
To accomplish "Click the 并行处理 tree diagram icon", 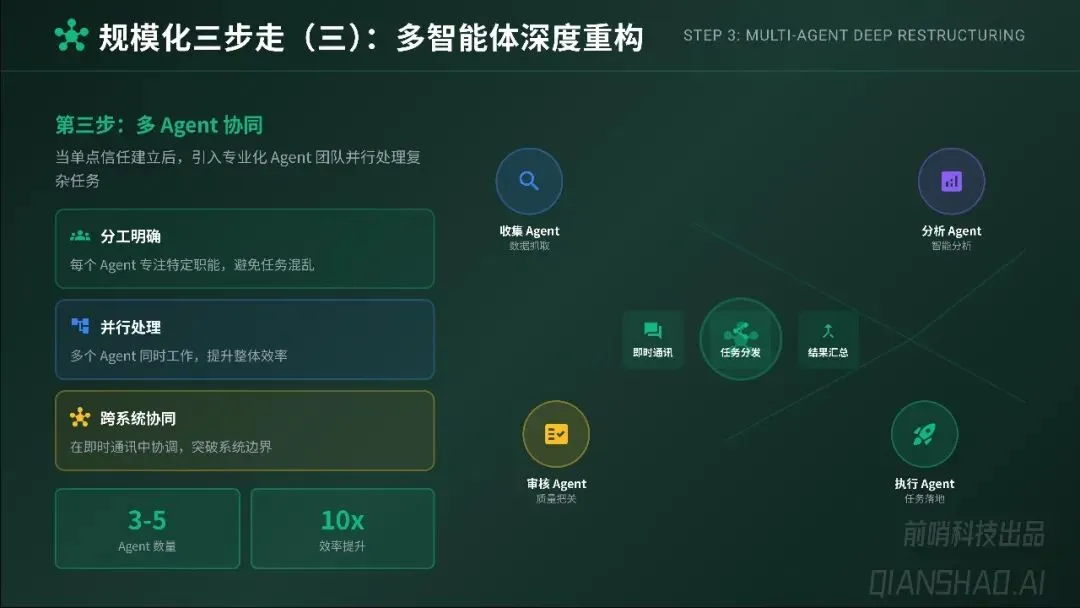I will click(x=80, y=326).
